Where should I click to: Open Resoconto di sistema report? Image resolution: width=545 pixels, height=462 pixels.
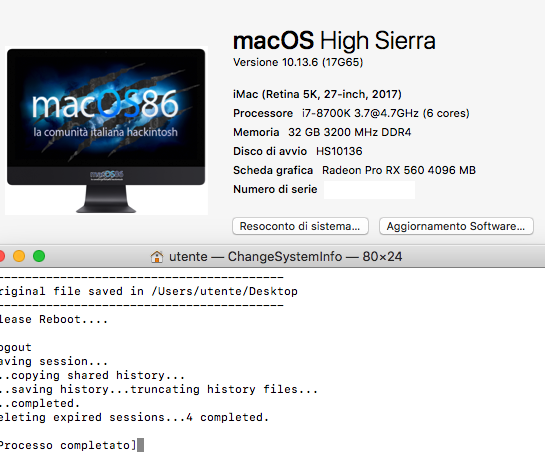pyautogui.click(x=300, y=226)
